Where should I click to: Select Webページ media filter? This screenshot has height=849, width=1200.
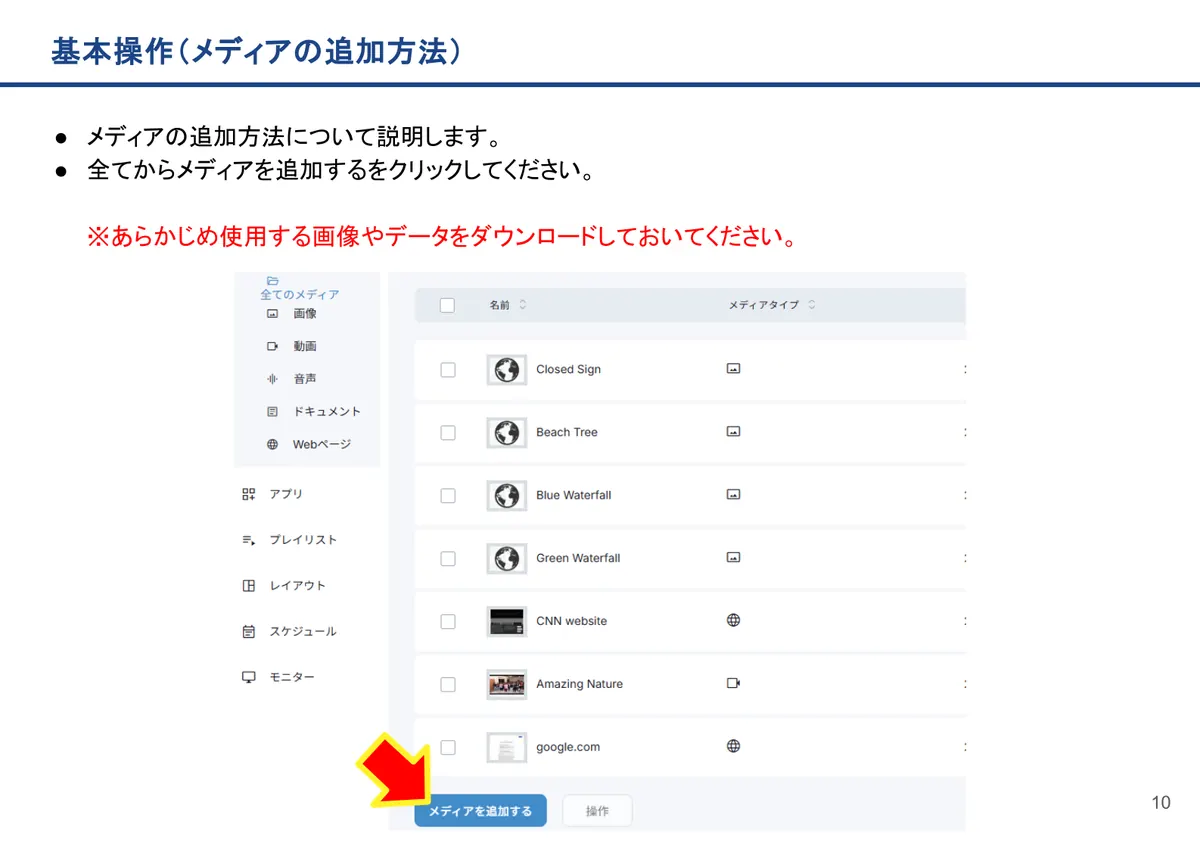(x=322, y=444)
